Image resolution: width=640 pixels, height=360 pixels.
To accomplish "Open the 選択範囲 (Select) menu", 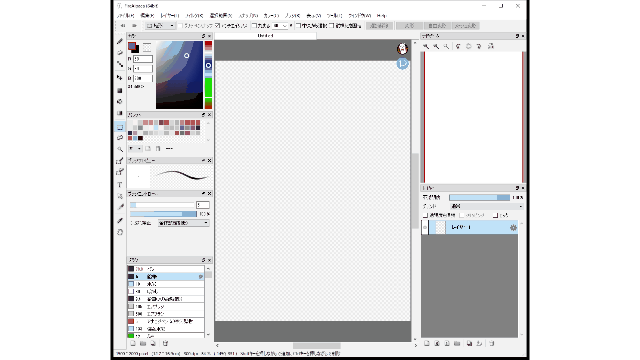I will (x=221, y=16).
